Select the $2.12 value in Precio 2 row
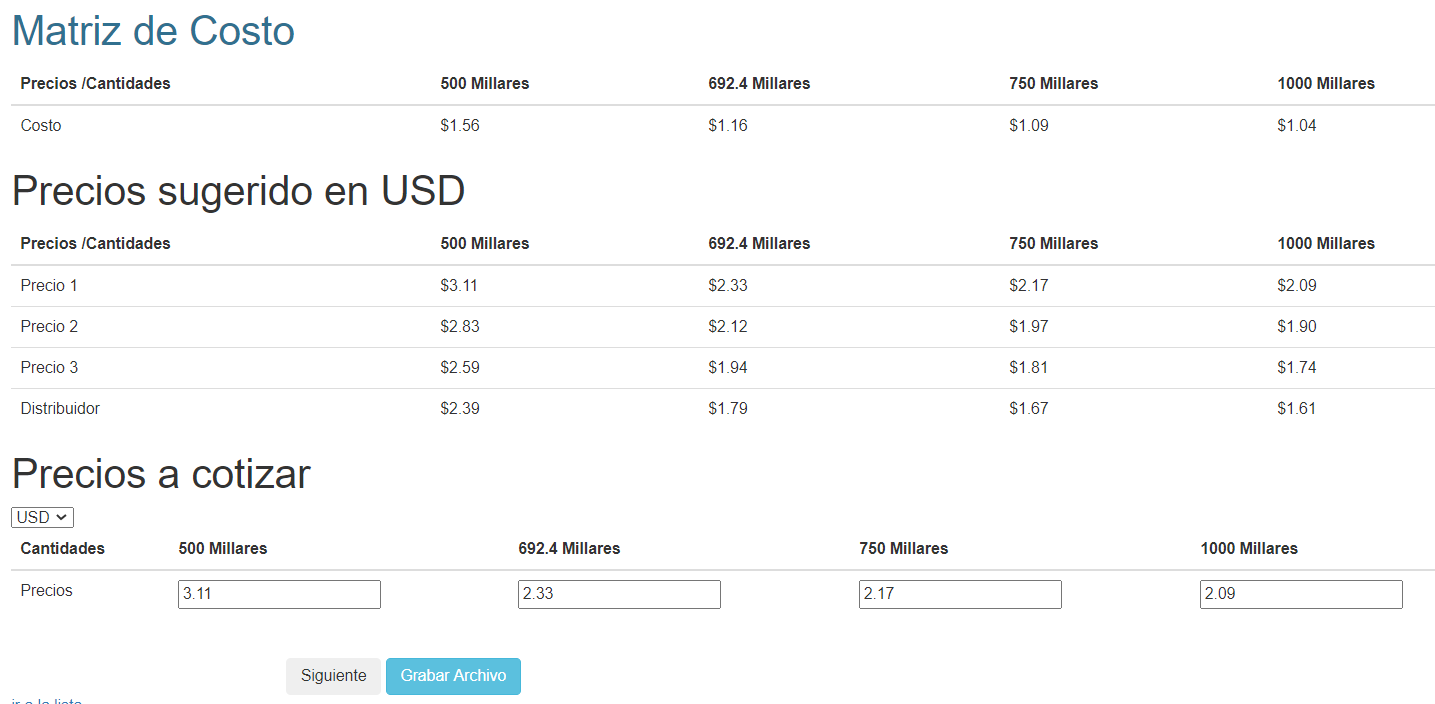This screenshot has height=704, width=1435. coord(728,327)
